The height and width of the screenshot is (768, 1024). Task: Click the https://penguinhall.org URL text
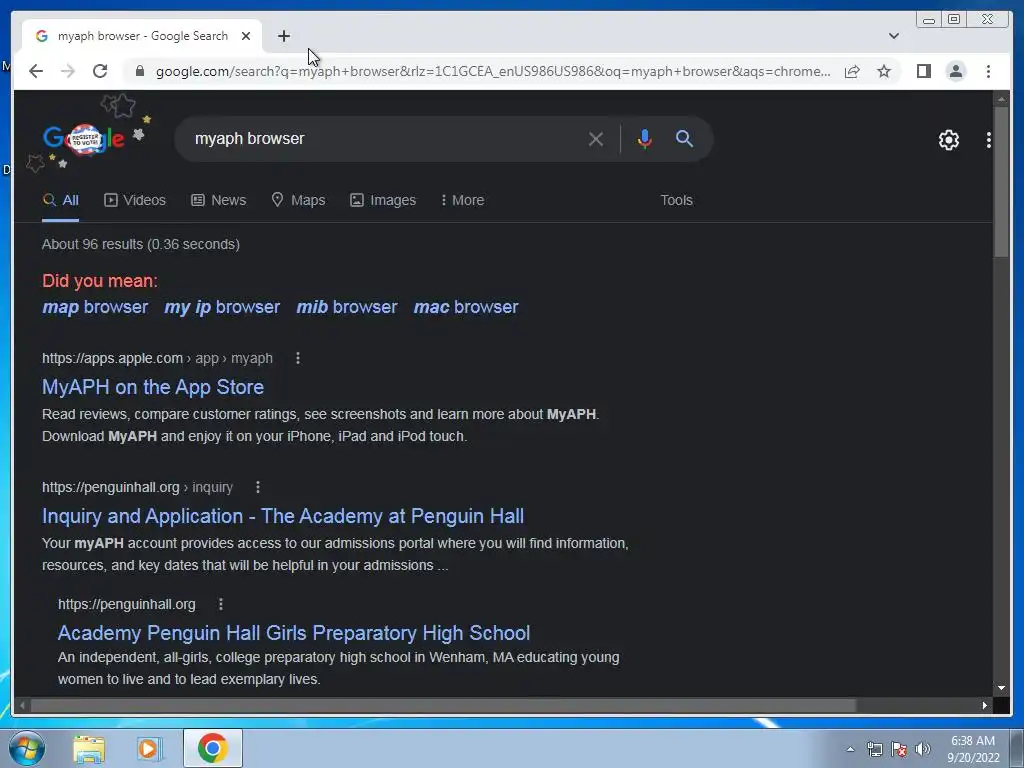127,605
